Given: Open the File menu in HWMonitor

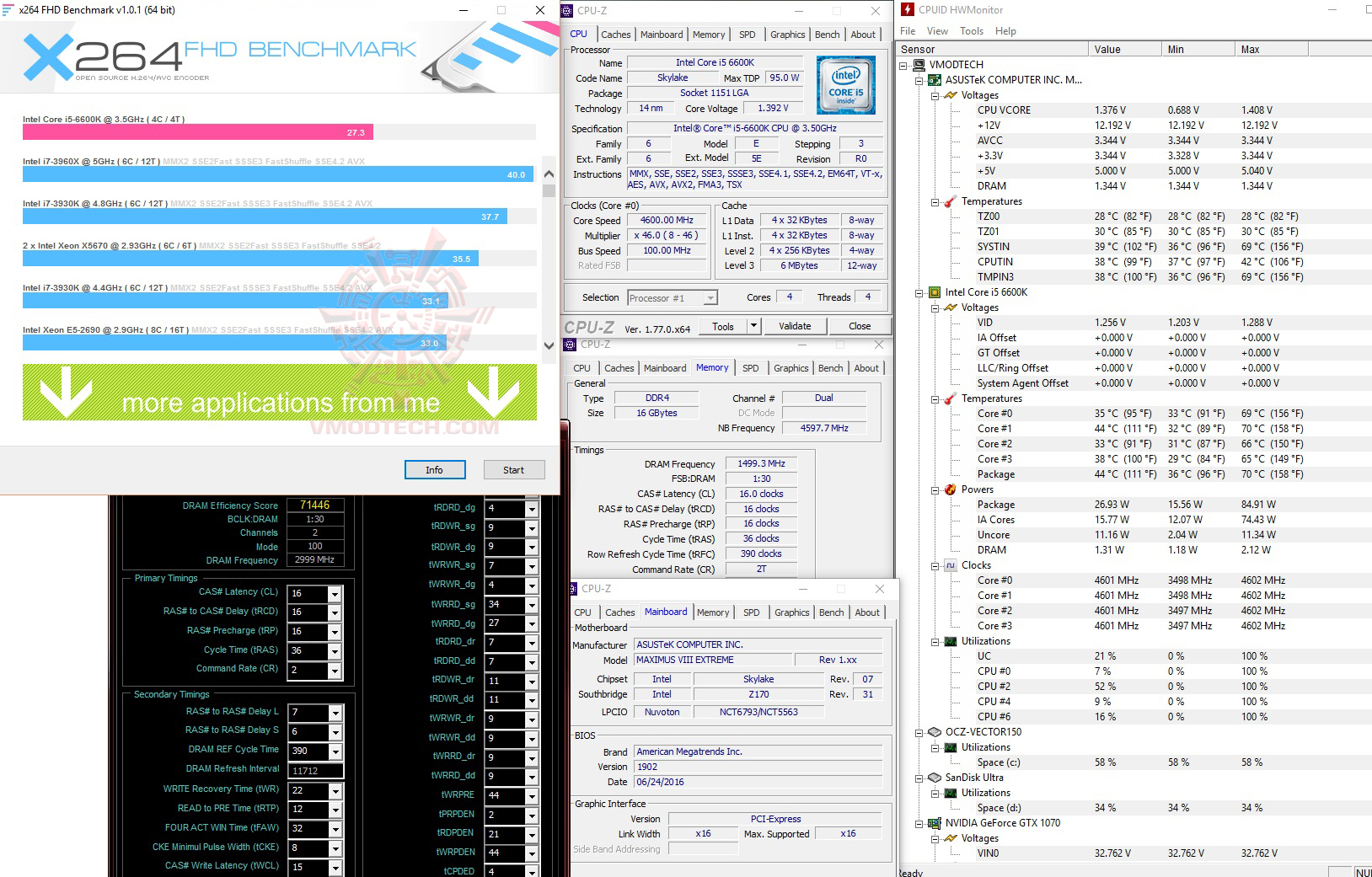Looking at the screenshot, I should coord(908,31).
